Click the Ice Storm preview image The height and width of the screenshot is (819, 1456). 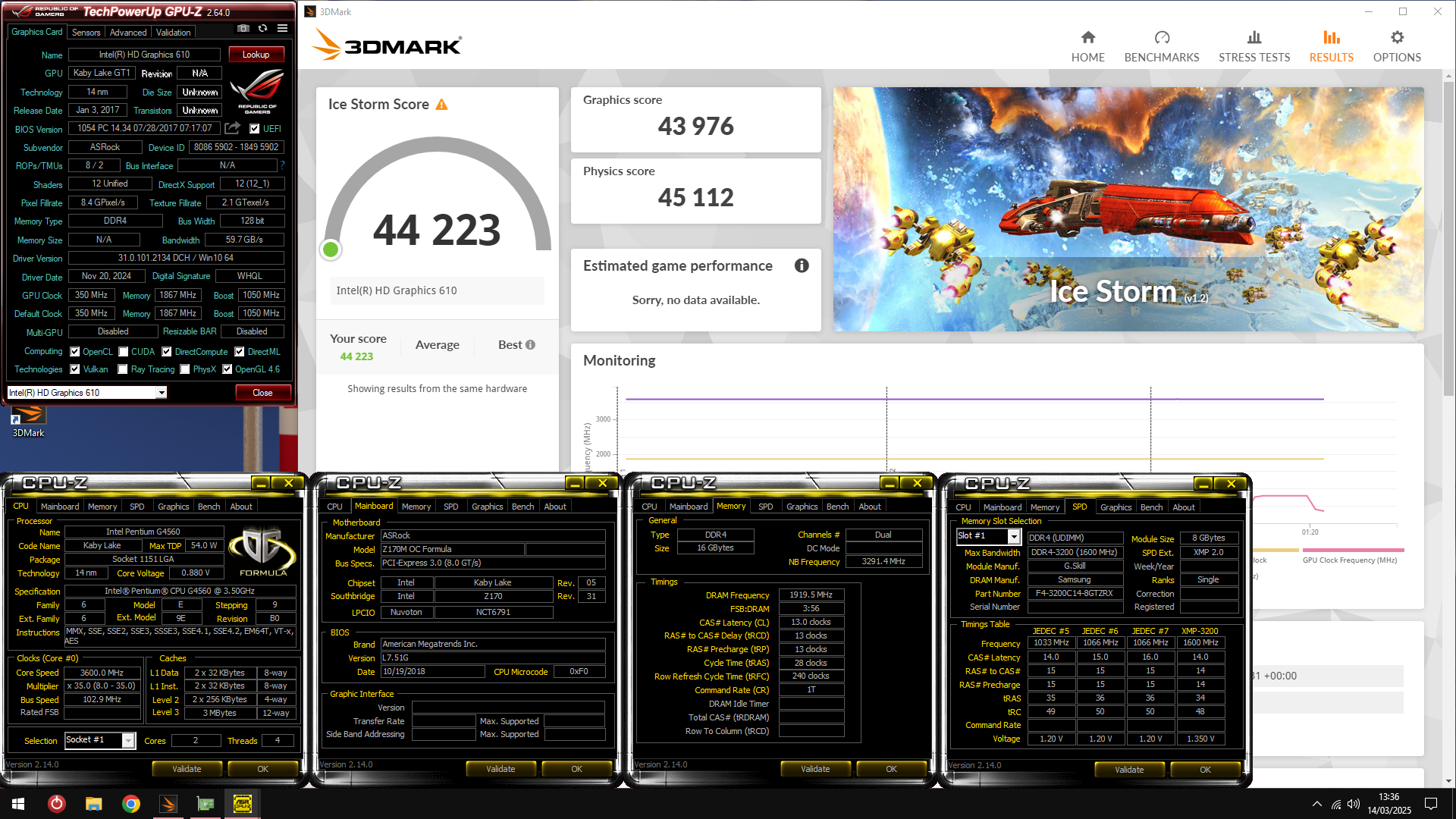point(1128,209)
